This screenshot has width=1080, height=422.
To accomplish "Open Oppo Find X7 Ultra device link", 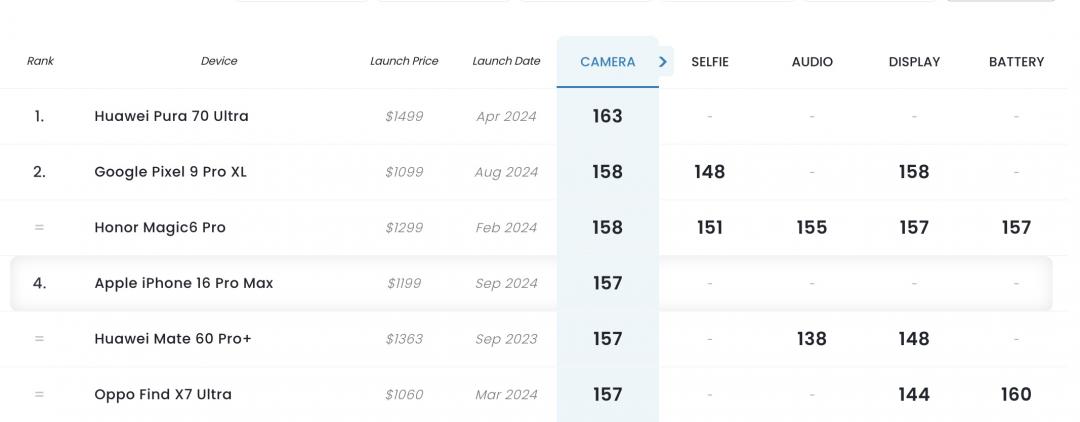I will [x=163, y=395].
